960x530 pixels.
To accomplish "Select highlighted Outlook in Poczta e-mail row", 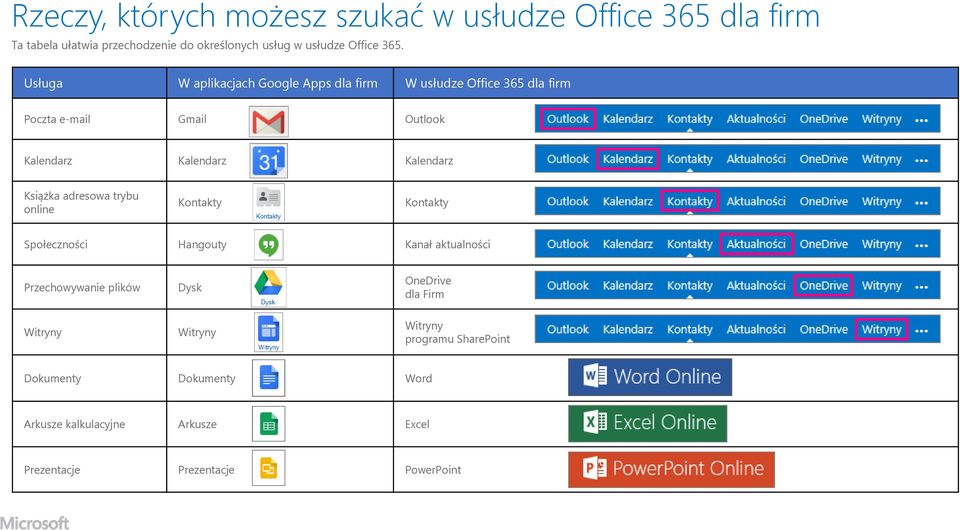I will (568, 119).
